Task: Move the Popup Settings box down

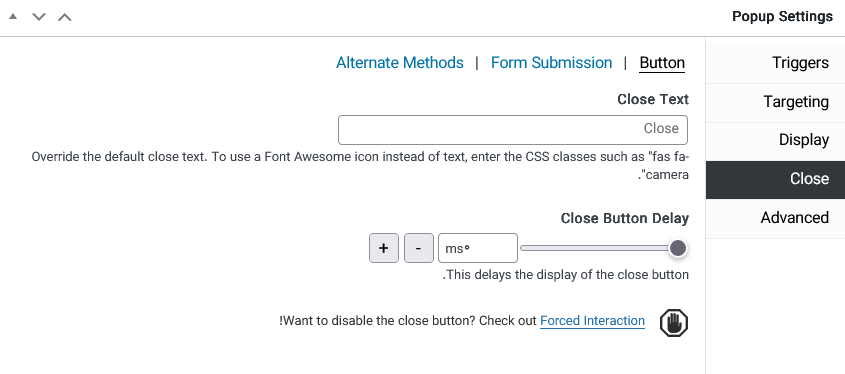Action: pyautogui.click(x=38, y=17)
